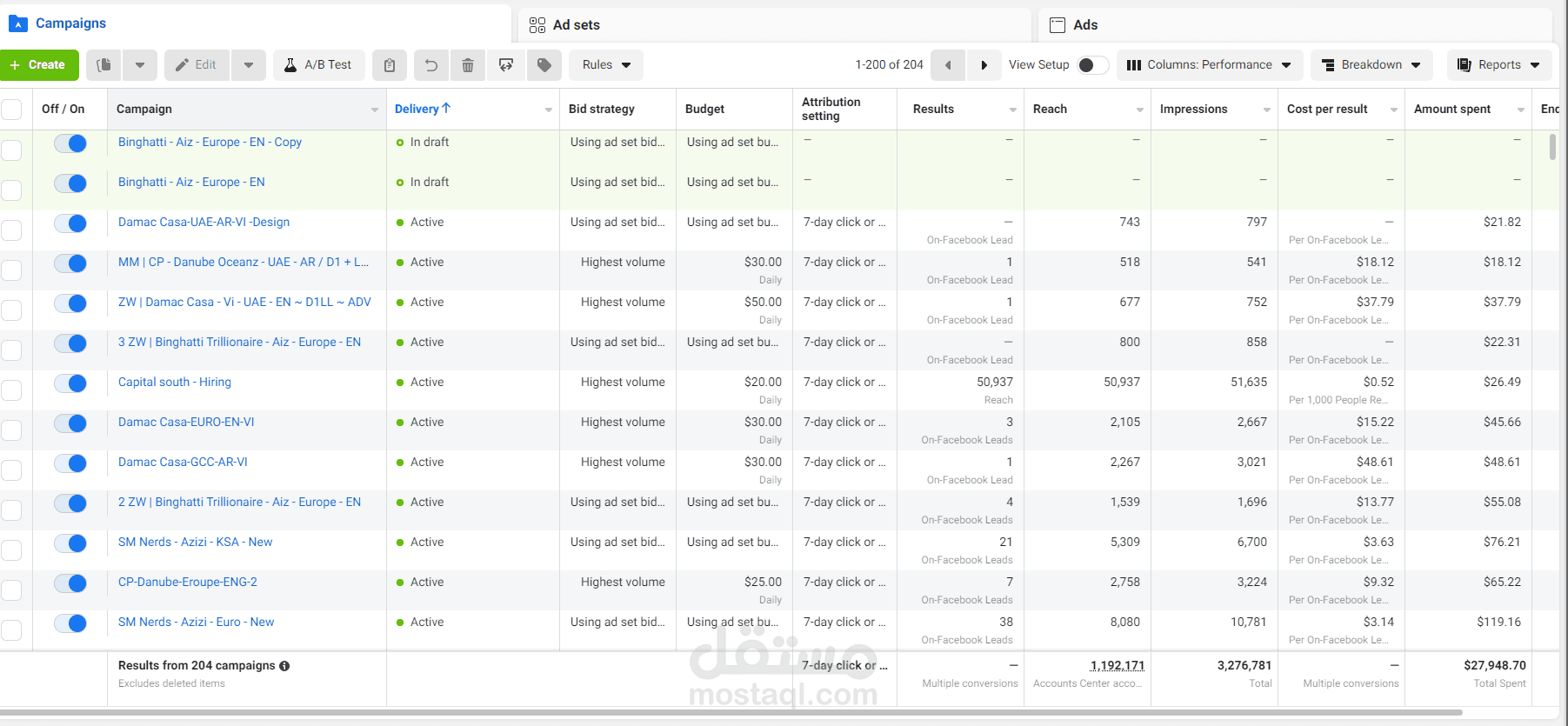Click the vertical scrollbar thumb
Screen dimensions: 1568x726
(x=1553, y=146)
